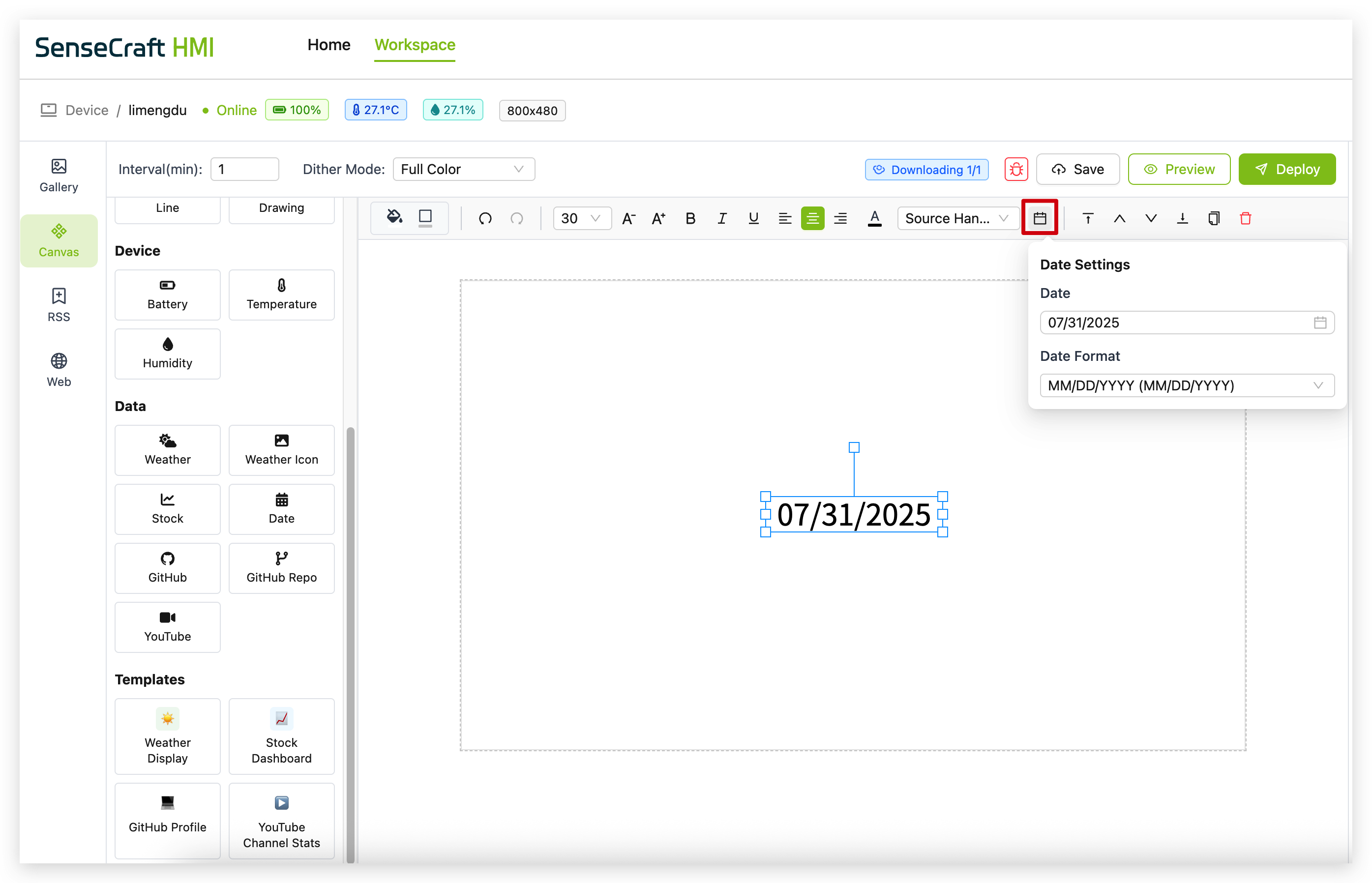Screen dimensions: 1372x883
Task: Send element to back icon
Action: click(x=1182, y=218)
